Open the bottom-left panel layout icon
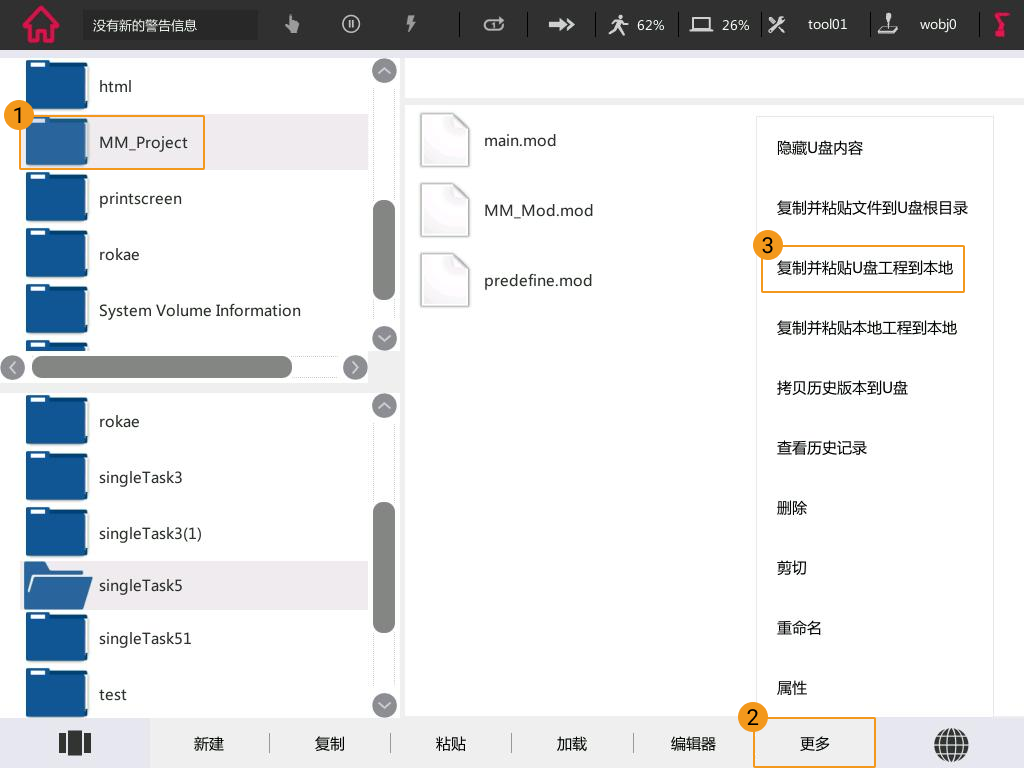 [75, 743]
